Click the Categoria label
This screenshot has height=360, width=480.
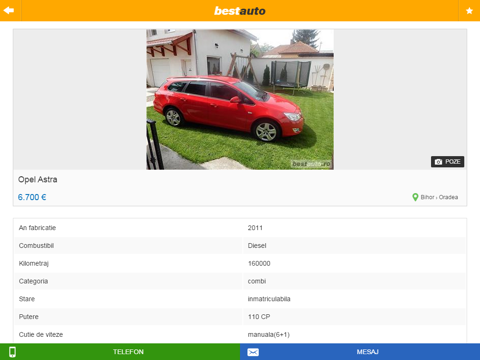coord(33,281)
